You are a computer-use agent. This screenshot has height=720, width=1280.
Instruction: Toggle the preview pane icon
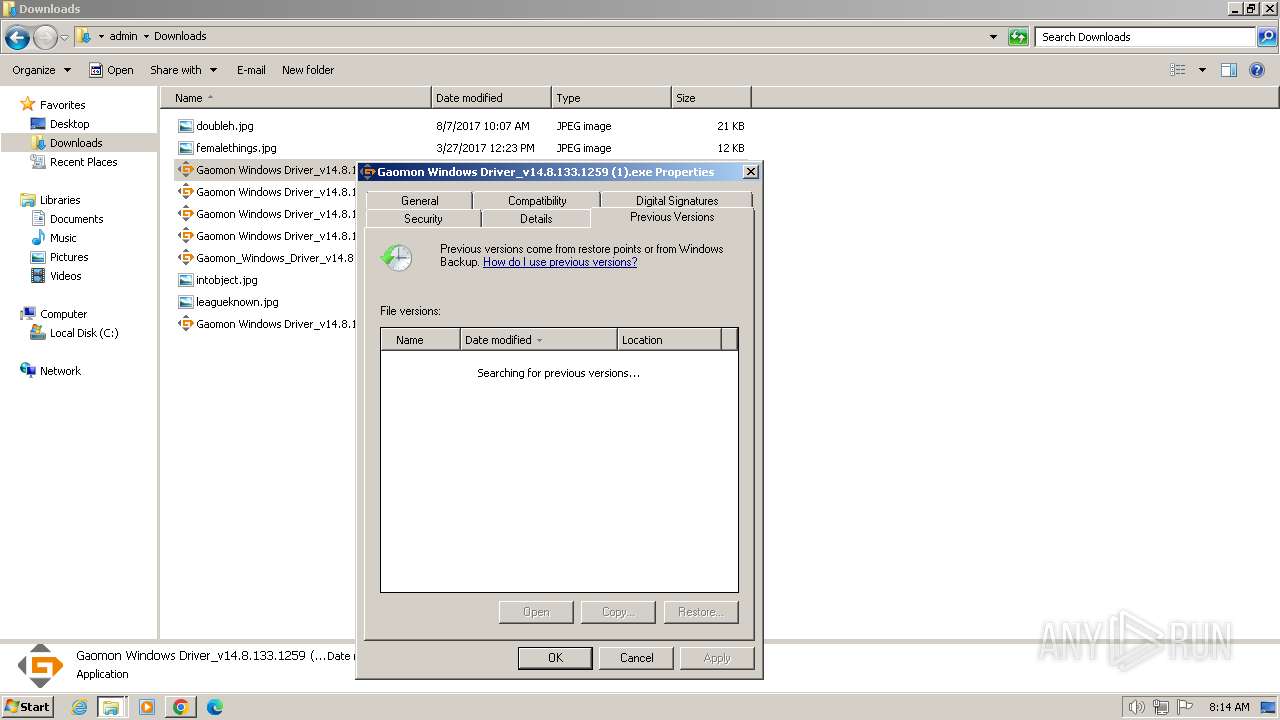[1229, 70]
